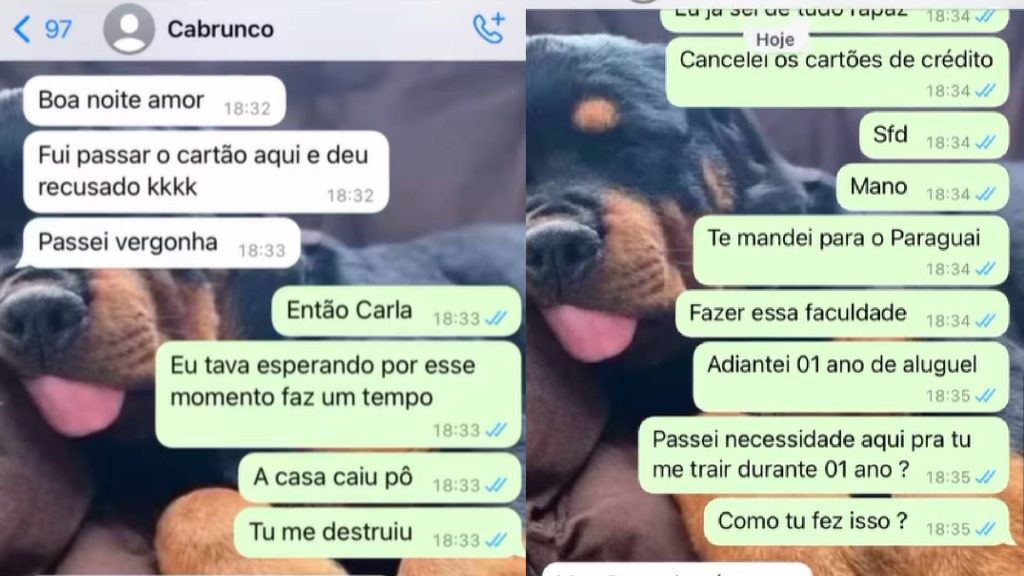Select the 'Então Carla' sent message
The image size is (1024, 576).
[396, 311]
